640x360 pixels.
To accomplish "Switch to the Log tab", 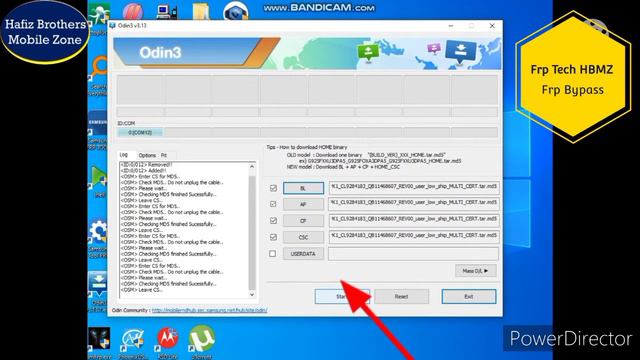I will (124, 155).
